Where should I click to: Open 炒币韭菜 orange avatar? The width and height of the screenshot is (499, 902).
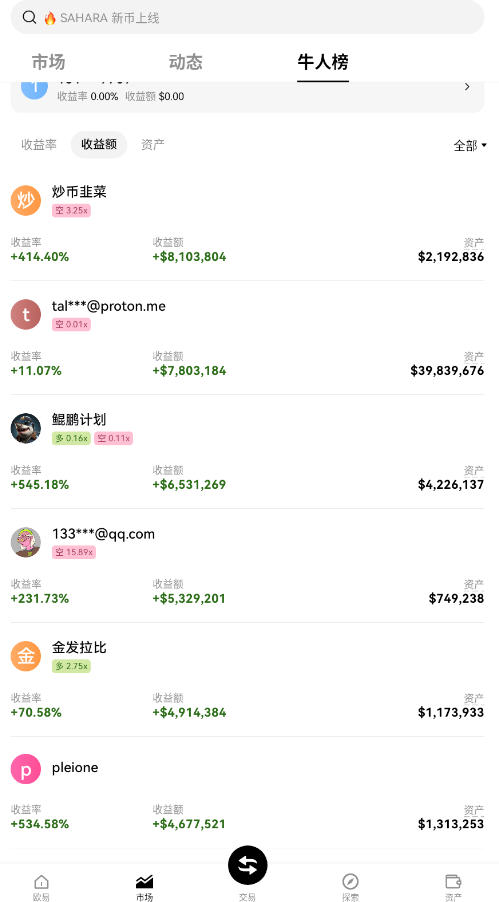(26, 201)
